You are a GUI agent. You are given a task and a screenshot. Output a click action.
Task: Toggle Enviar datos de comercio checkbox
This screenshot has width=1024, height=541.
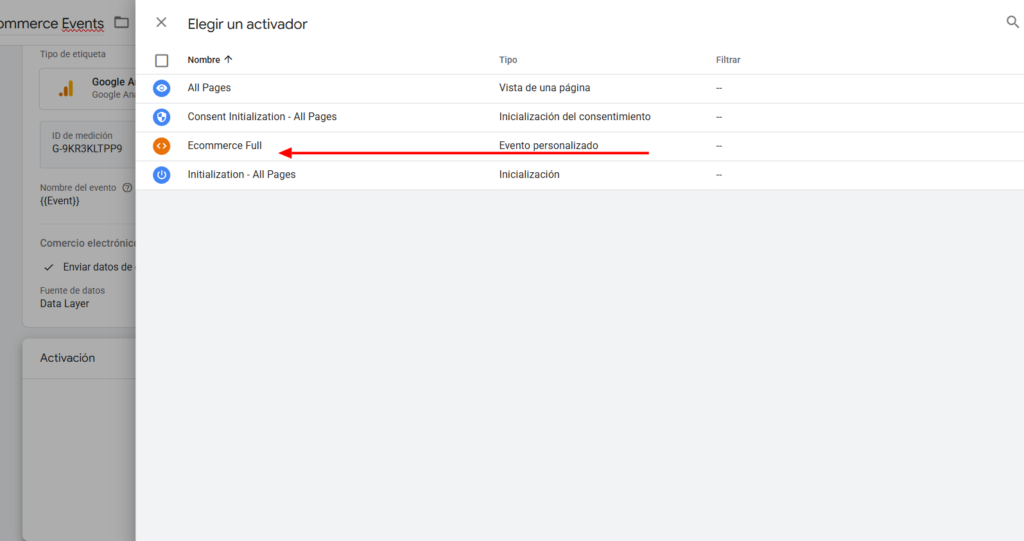[x=49, y=267]
